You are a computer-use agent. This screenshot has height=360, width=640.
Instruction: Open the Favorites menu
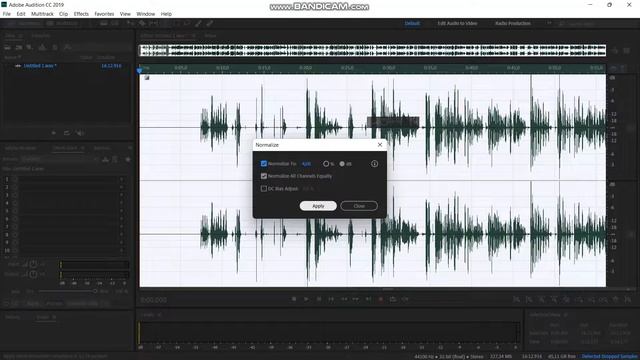[104, 14]
